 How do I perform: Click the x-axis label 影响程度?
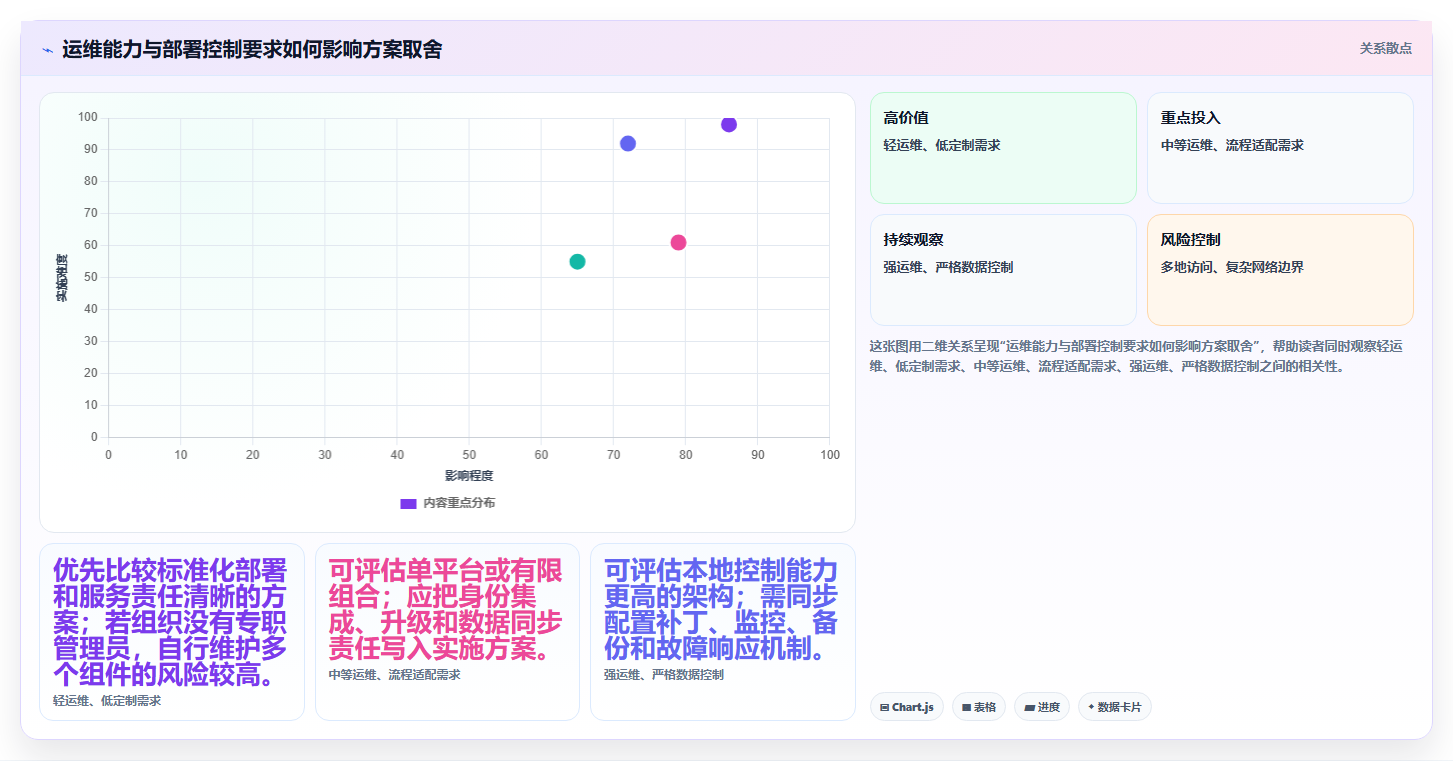[x=469, y=475]
